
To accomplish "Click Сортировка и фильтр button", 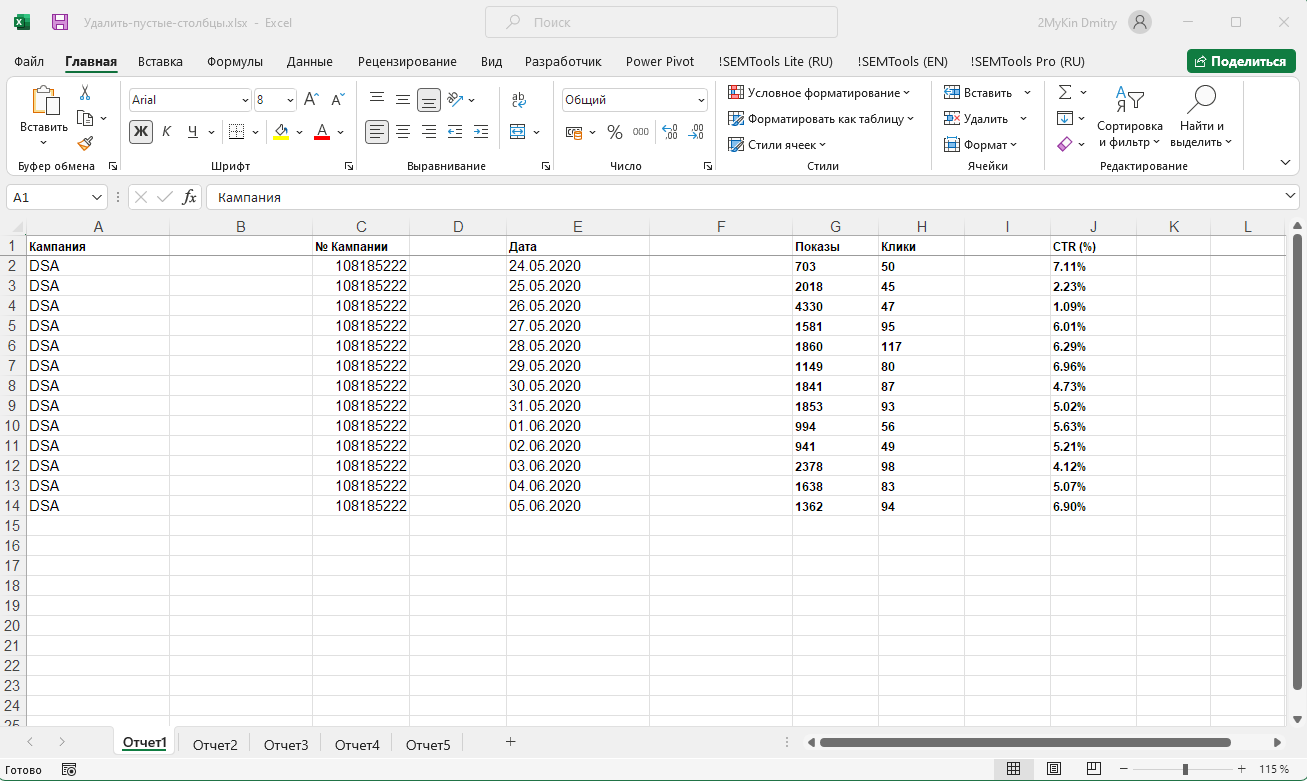I will (x=1130, y=116).
